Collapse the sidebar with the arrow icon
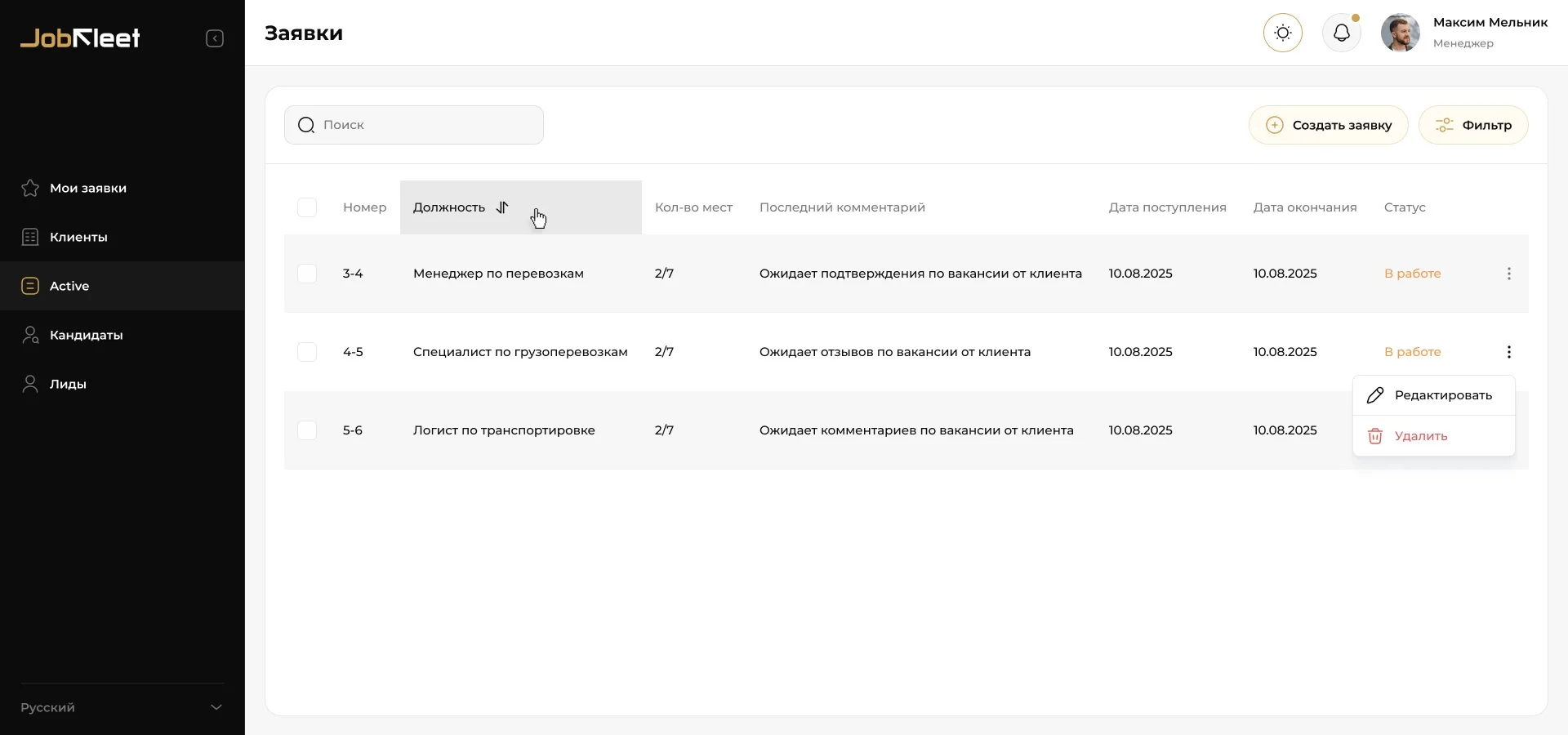Image resolution: width=1568 pixels, height=735 pixels. 215,38
